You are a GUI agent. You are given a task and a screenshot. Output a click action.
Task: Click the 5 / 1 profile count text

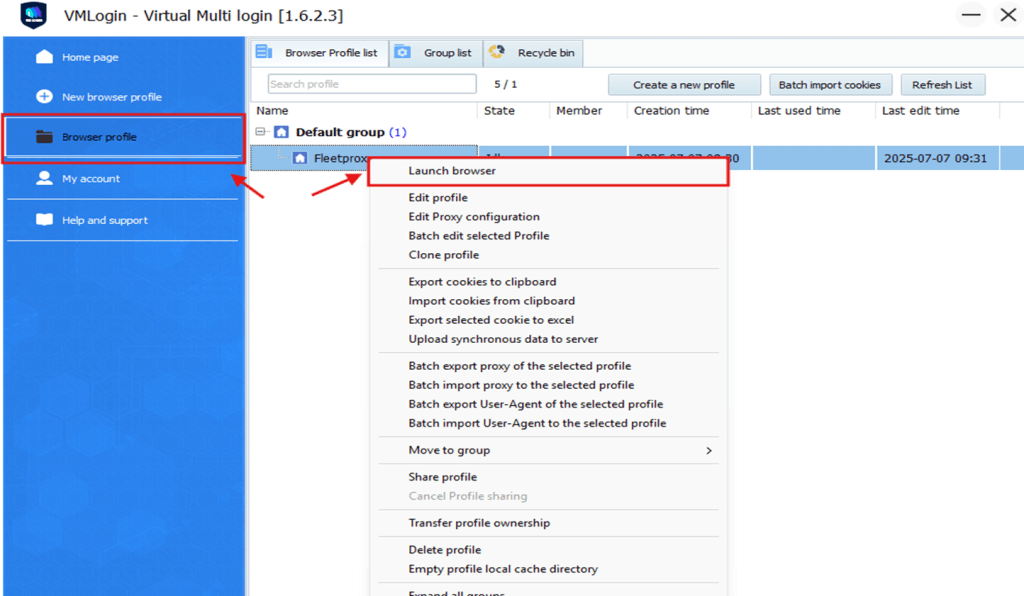(x=505, y=84)
